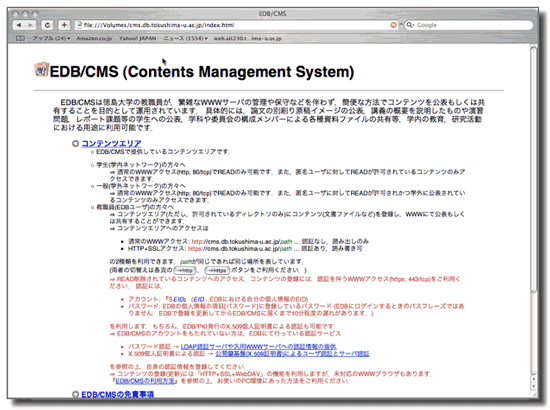Viewport: 550px width, 410px height.
Task: Open the 公開鍵基盤(X.509証明書) link
Action: 292,354
